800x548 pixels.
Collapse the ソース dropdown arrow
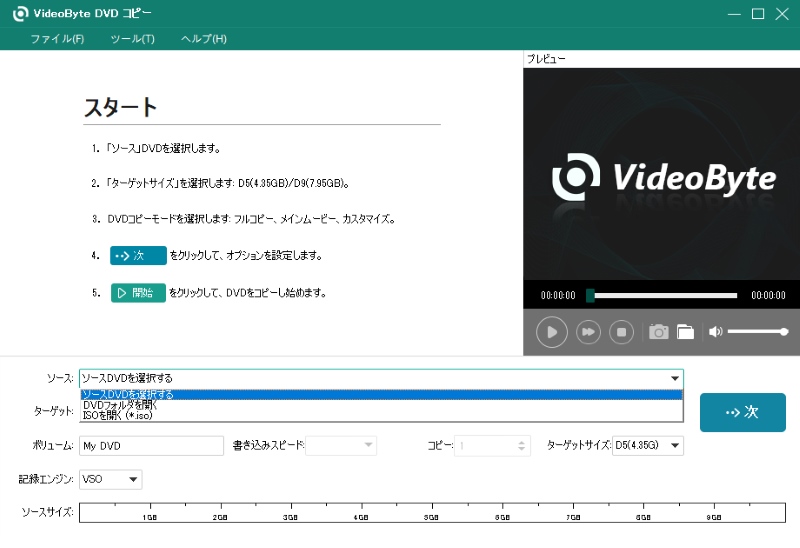674,378
